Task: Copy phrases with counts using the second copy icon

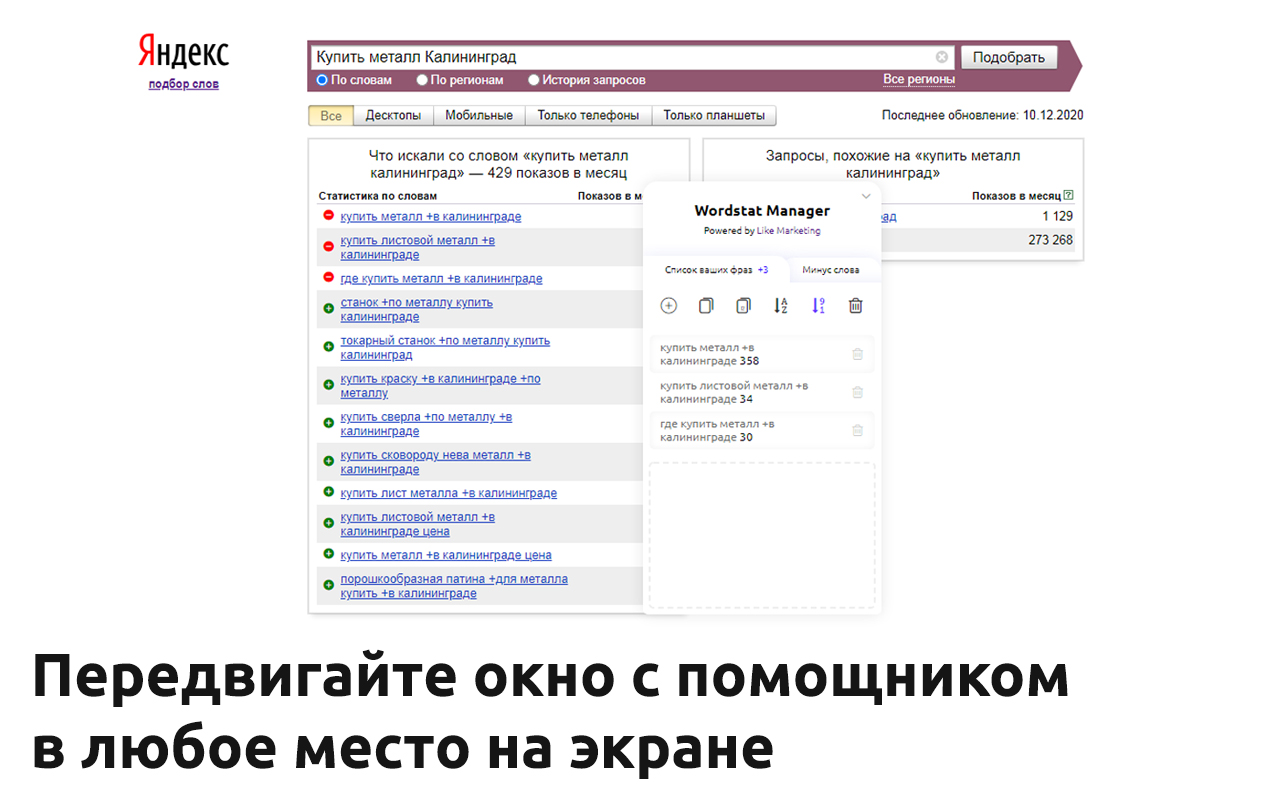Action: coord(743,306)
